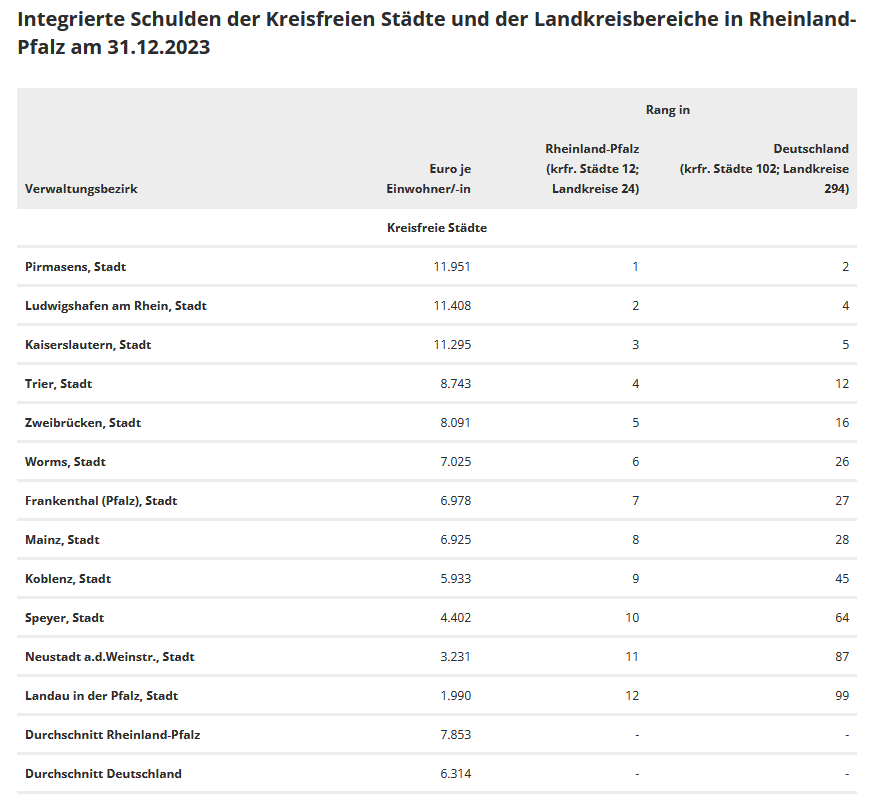The image size is (894, 799).
Task: Click the 8.091 value for Zweibrücken
Action: [455, 423]
